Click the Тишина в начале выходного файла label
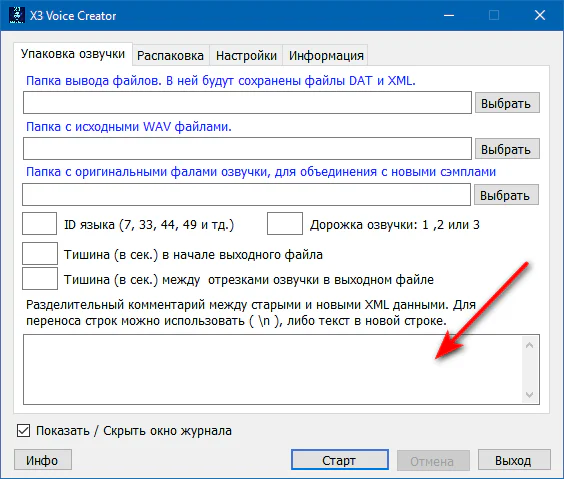 tap(193, 255)
